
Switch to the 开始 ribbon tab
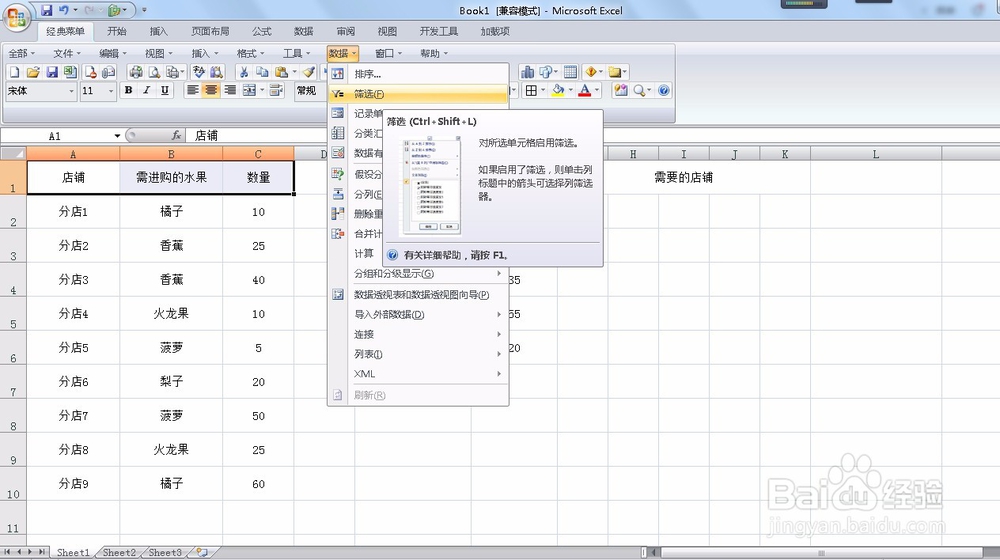pyautogui.click(x=117, y=31)
